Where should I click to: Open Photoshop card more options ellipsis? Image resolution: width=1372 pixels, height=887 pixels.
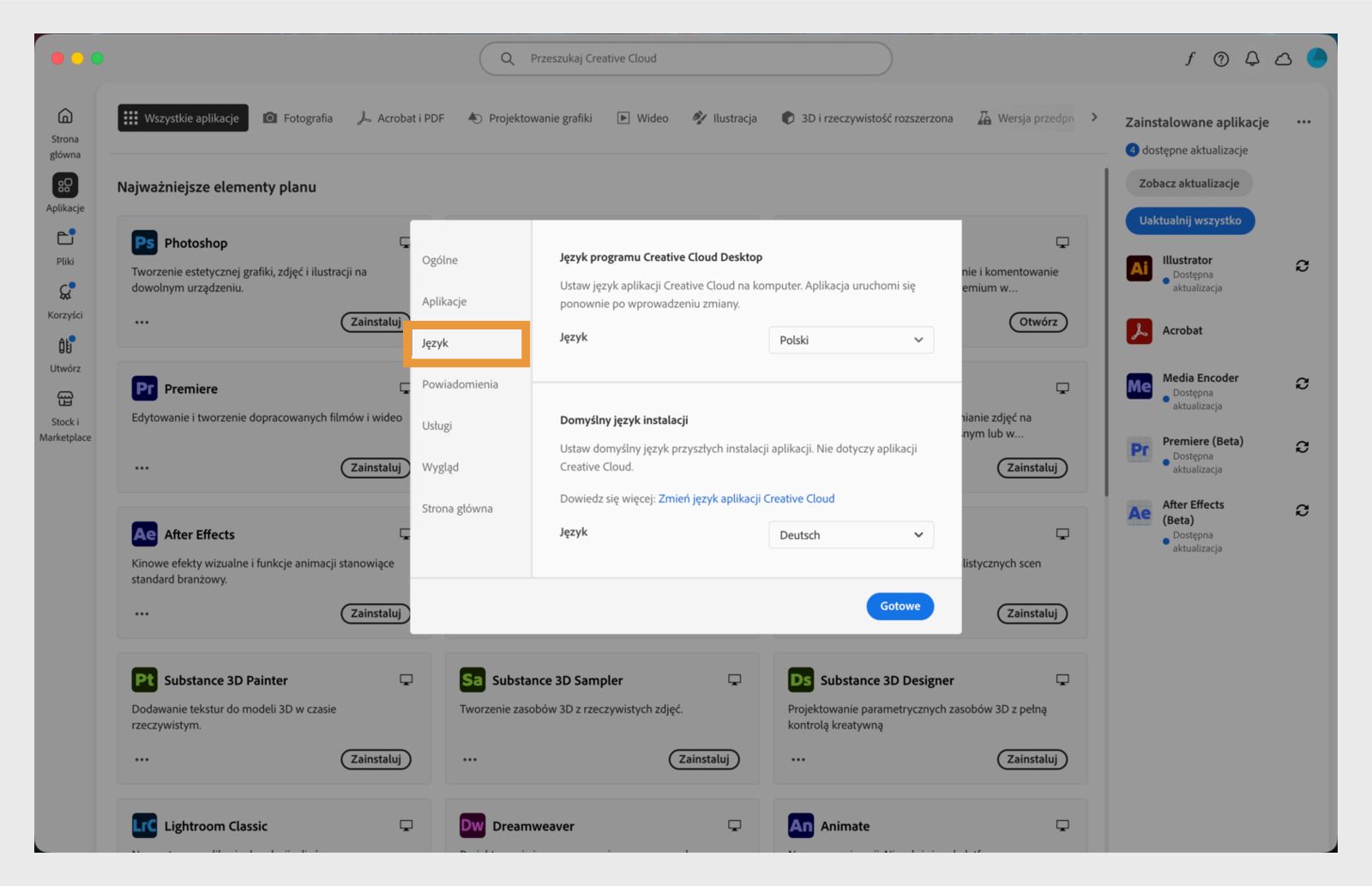pos(142,323)
